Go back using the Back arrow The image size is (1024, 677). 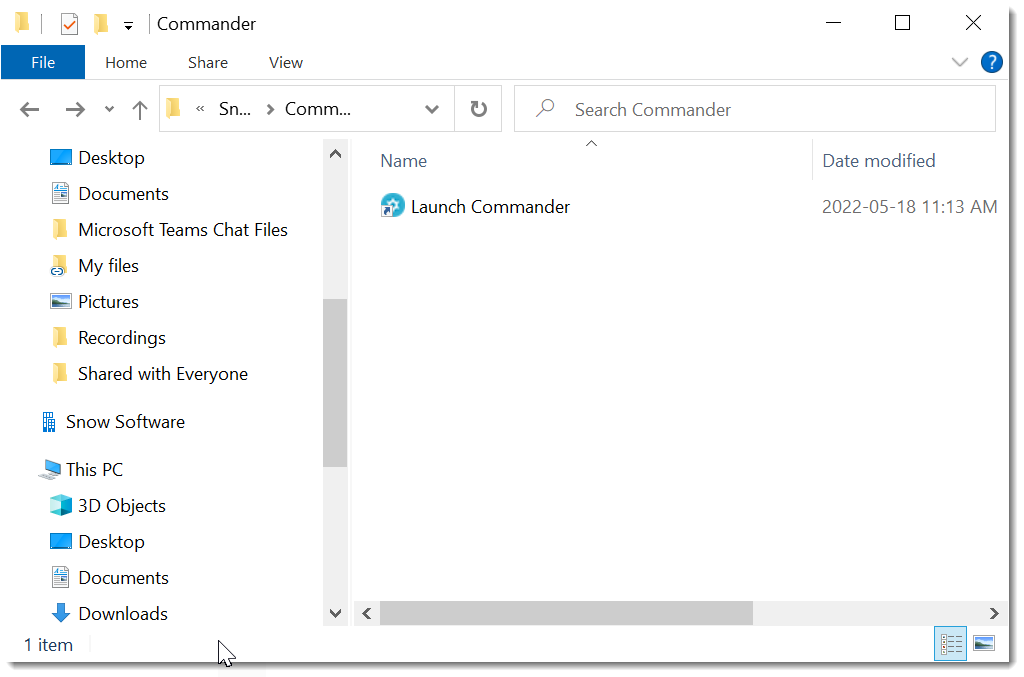point(29,110)
